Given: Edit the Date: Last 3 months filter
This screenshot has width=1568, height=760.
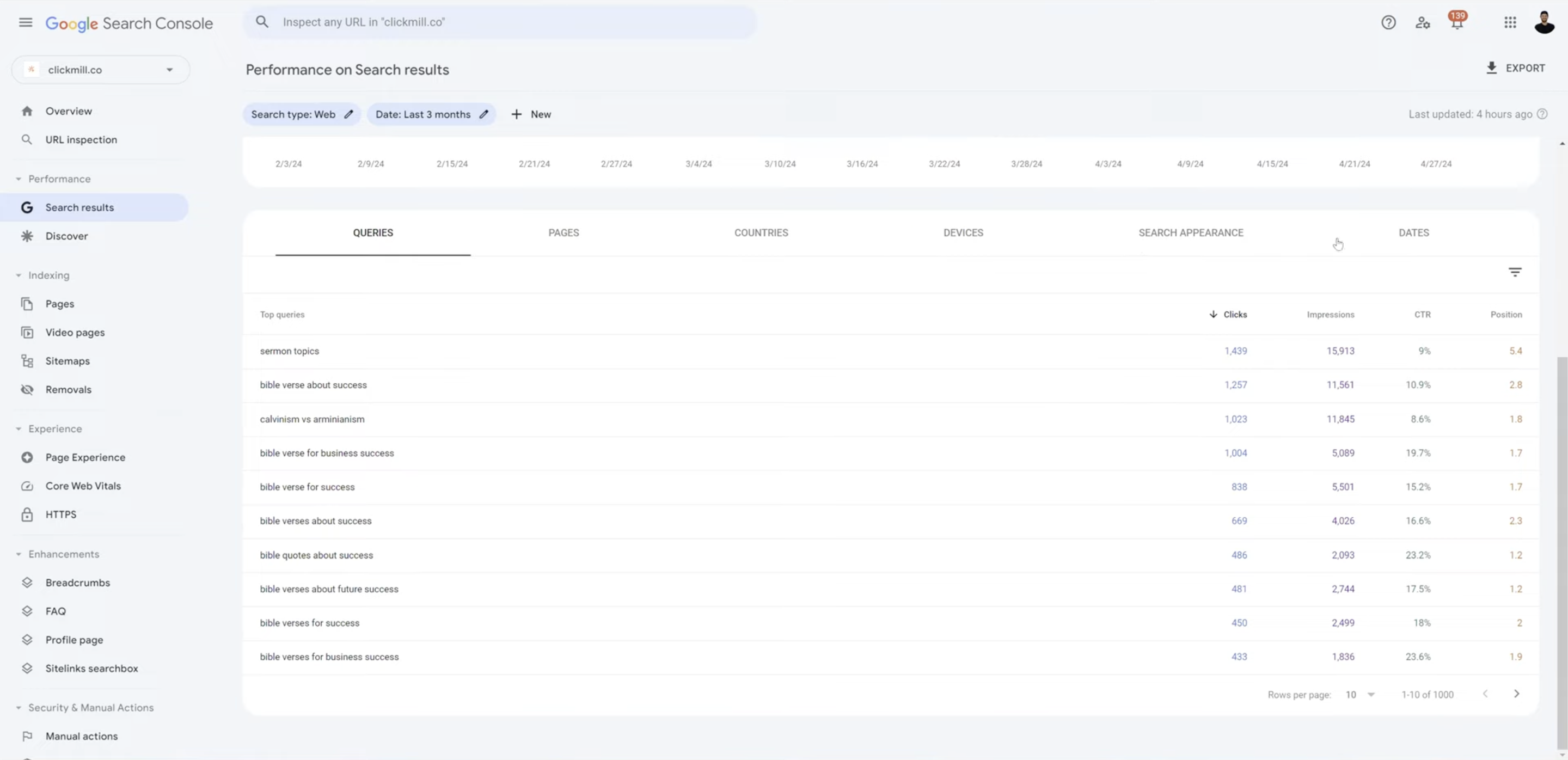Looking at the screenshot, I should click(x=432, y=114).
